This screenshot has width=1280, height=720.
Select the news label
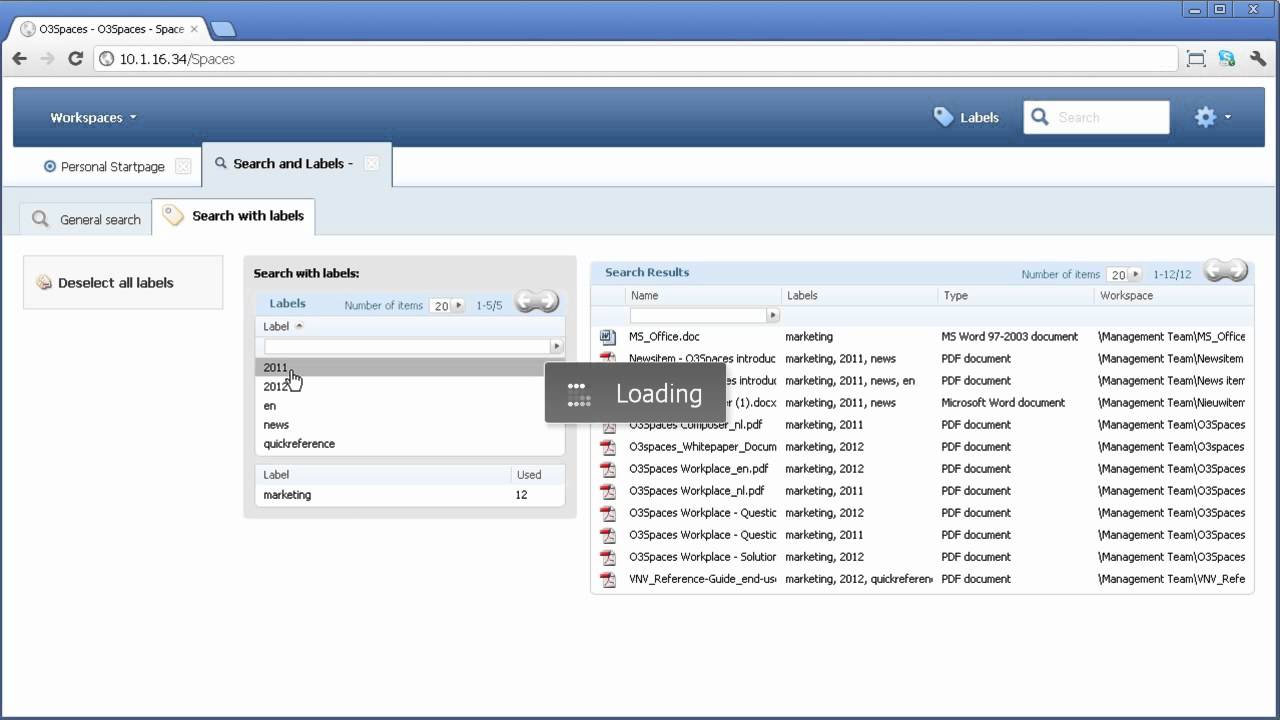pos(410,424)
